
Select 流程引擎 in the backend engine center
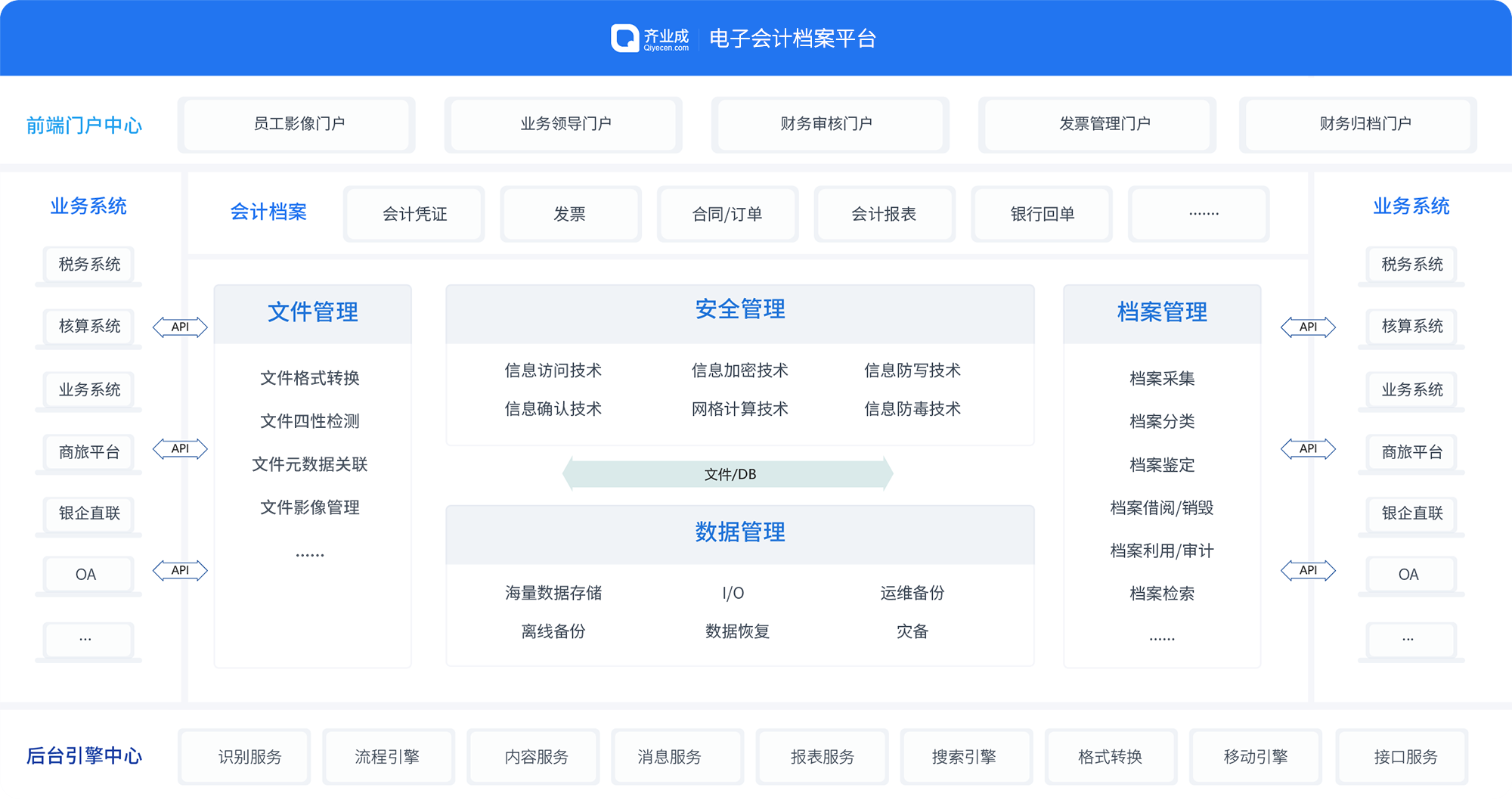click(388, 756)
